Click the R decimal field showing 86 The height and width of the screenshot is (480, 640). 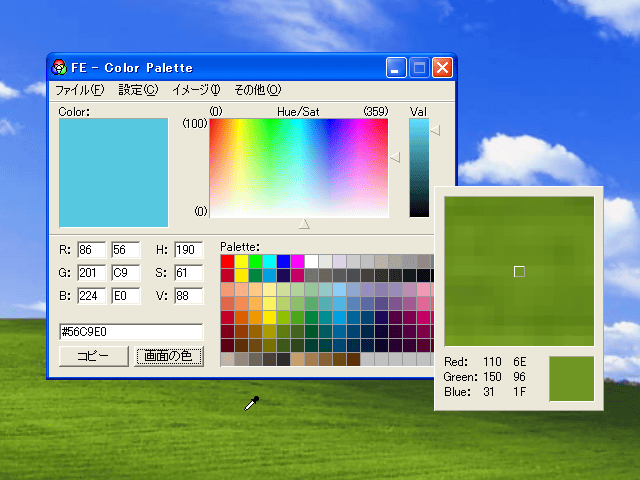click(91, 250)
